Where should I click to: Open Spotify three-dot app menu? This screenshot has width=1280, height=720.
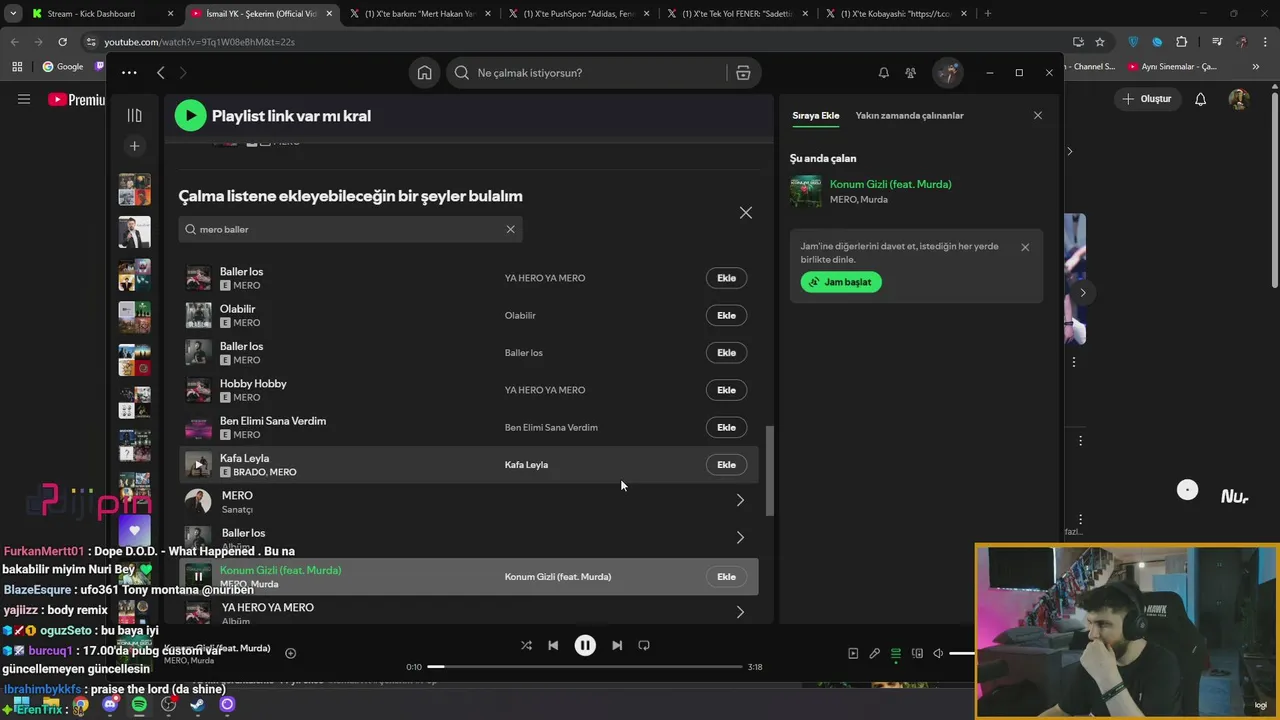[x=129, y=73]
